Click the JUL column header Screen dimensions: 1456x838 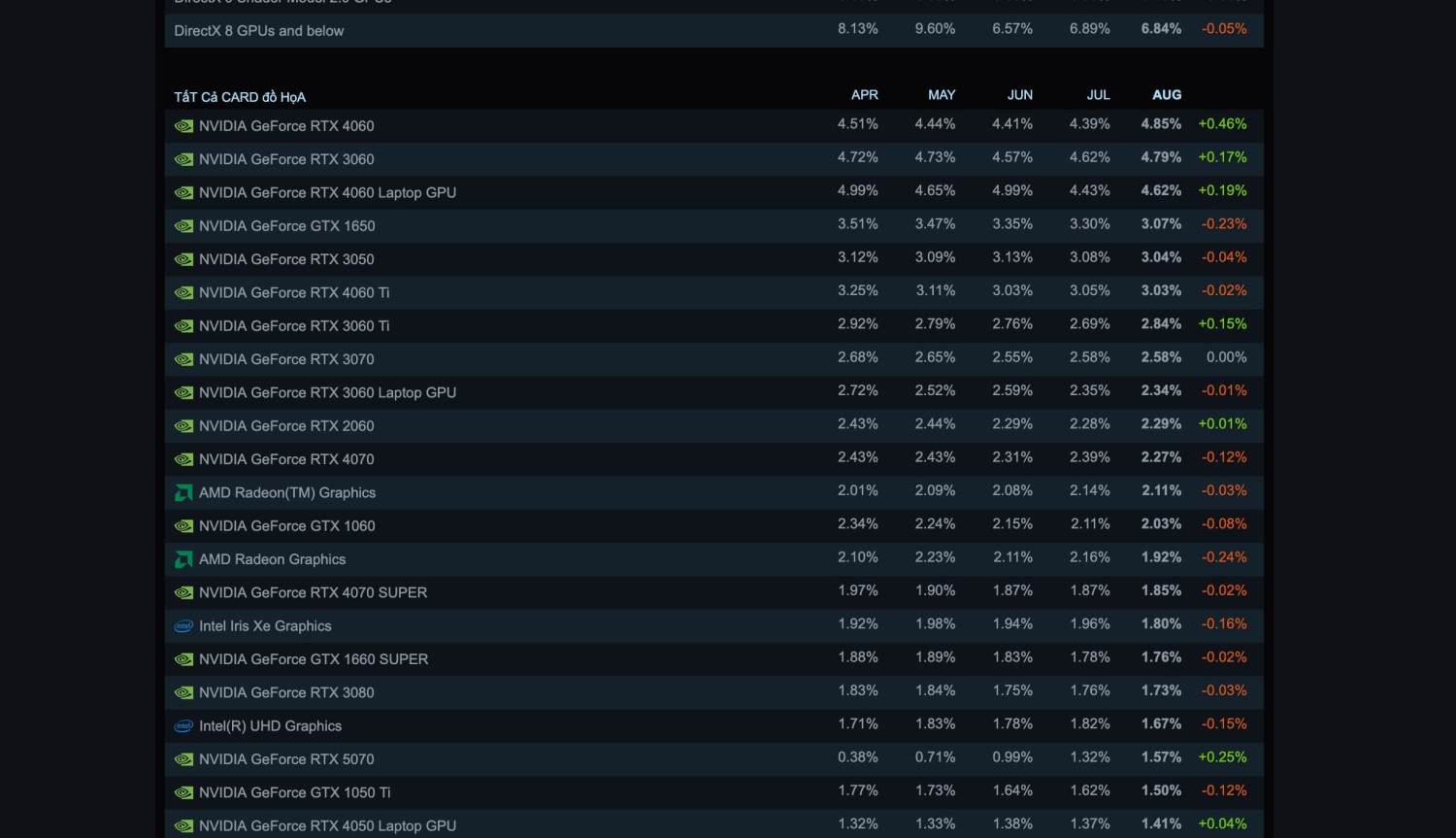click(1098, 95)
